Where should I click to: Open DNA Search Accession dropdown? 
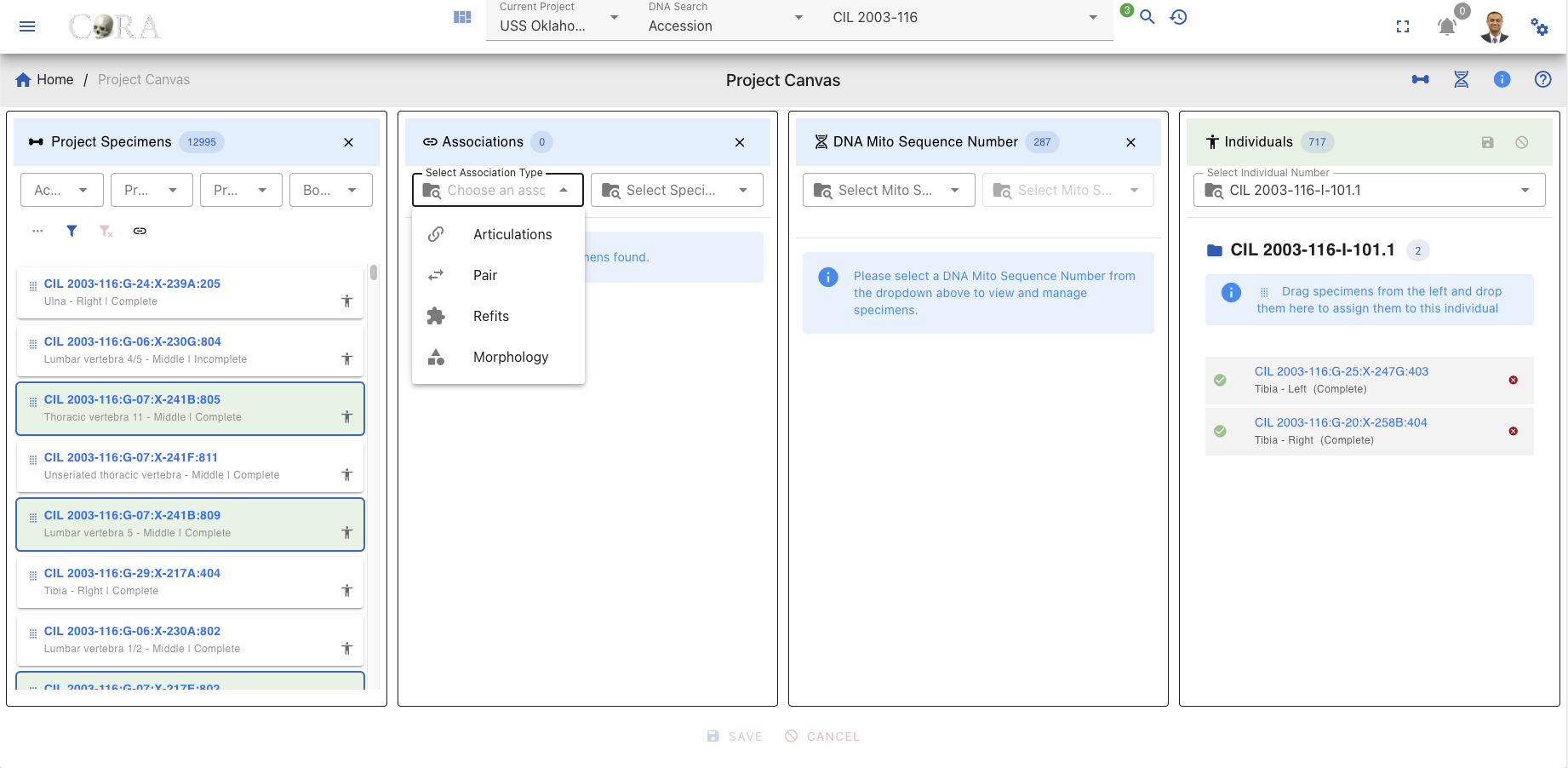725,19
